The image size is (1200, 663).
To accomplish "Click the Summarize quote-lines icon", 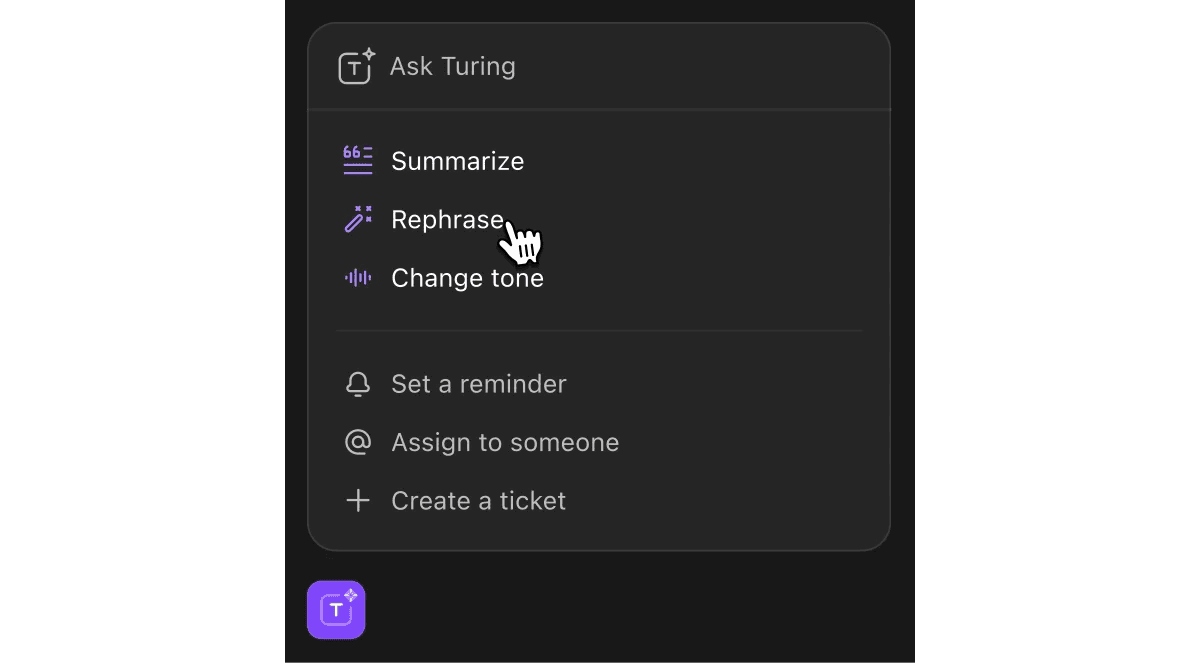I will tap(358, 161).
